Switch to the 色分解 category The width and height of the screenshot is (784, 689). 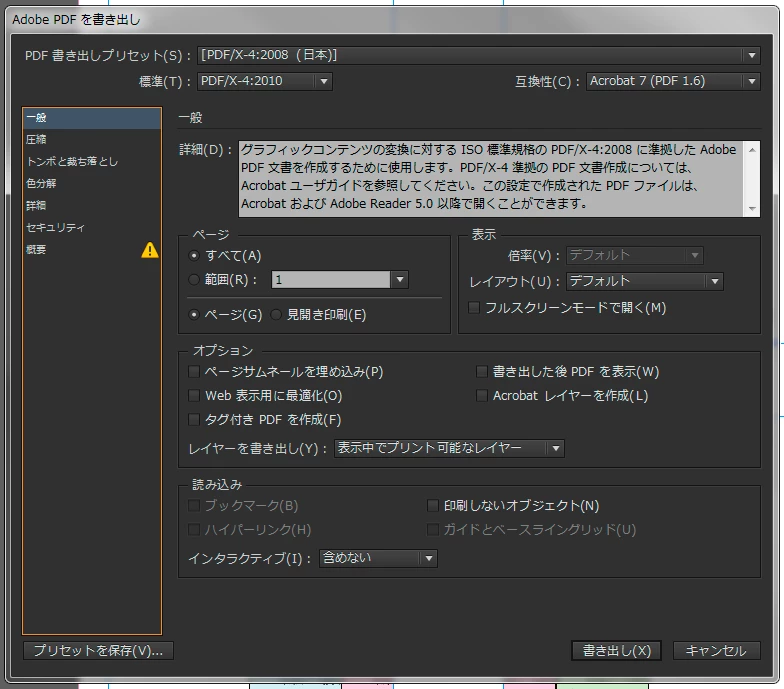coord(92,184)
